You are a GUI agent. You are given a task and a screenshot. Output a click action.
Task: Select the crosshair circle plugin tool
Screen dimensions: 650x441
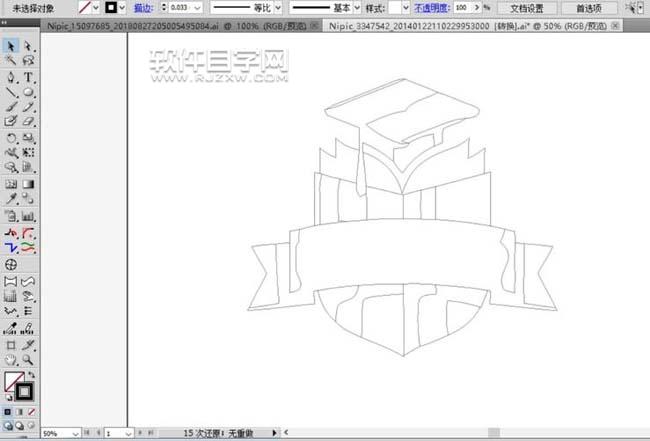(11, 264)
